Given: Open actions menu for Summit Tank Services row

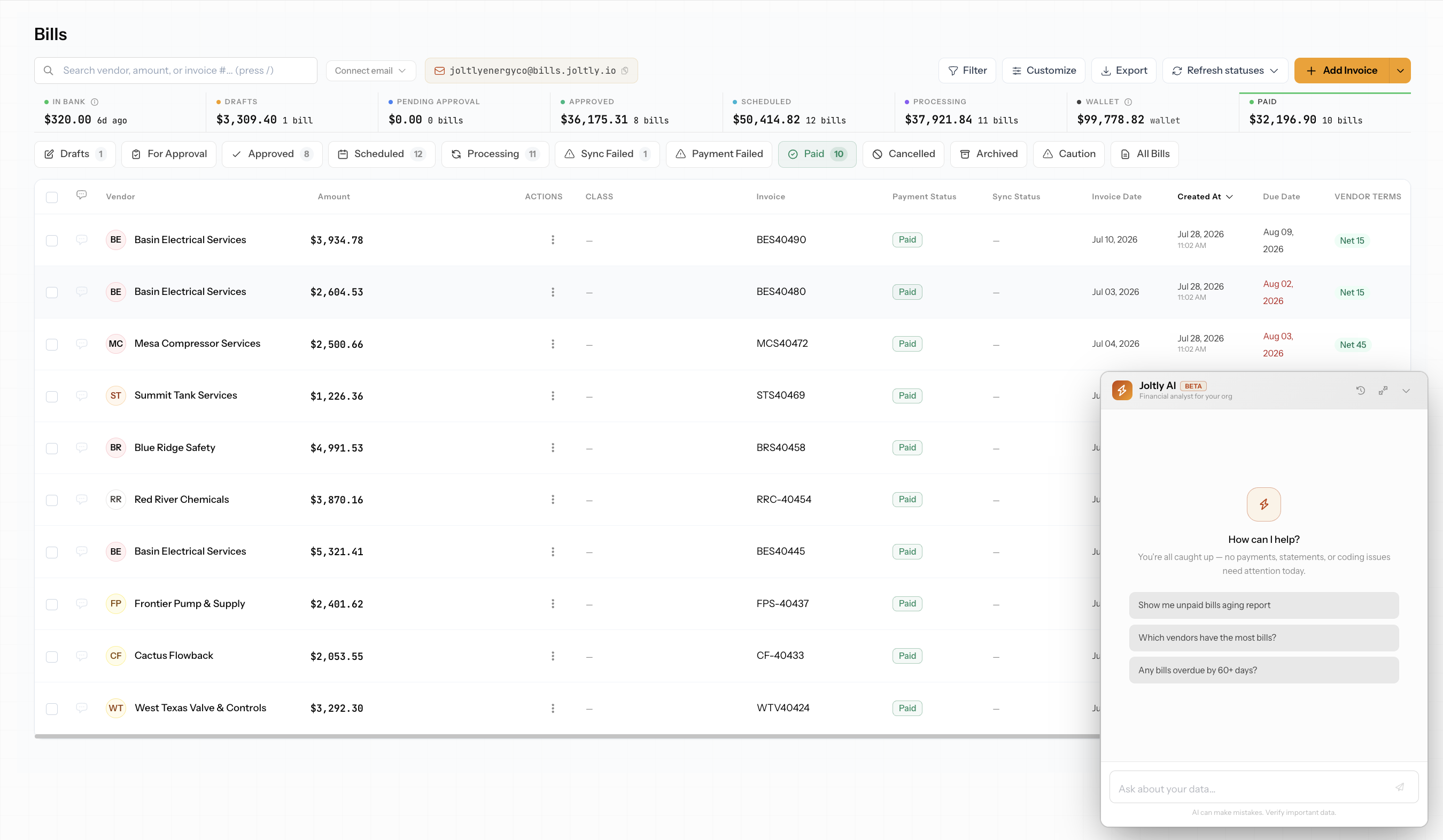Looking at the screenshot, I should tap(553, 395).
